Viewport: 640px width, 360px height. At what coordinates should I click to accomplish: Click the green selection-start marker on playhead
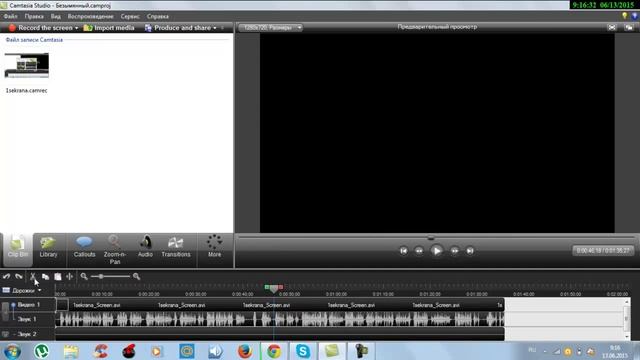click(267, 287)
